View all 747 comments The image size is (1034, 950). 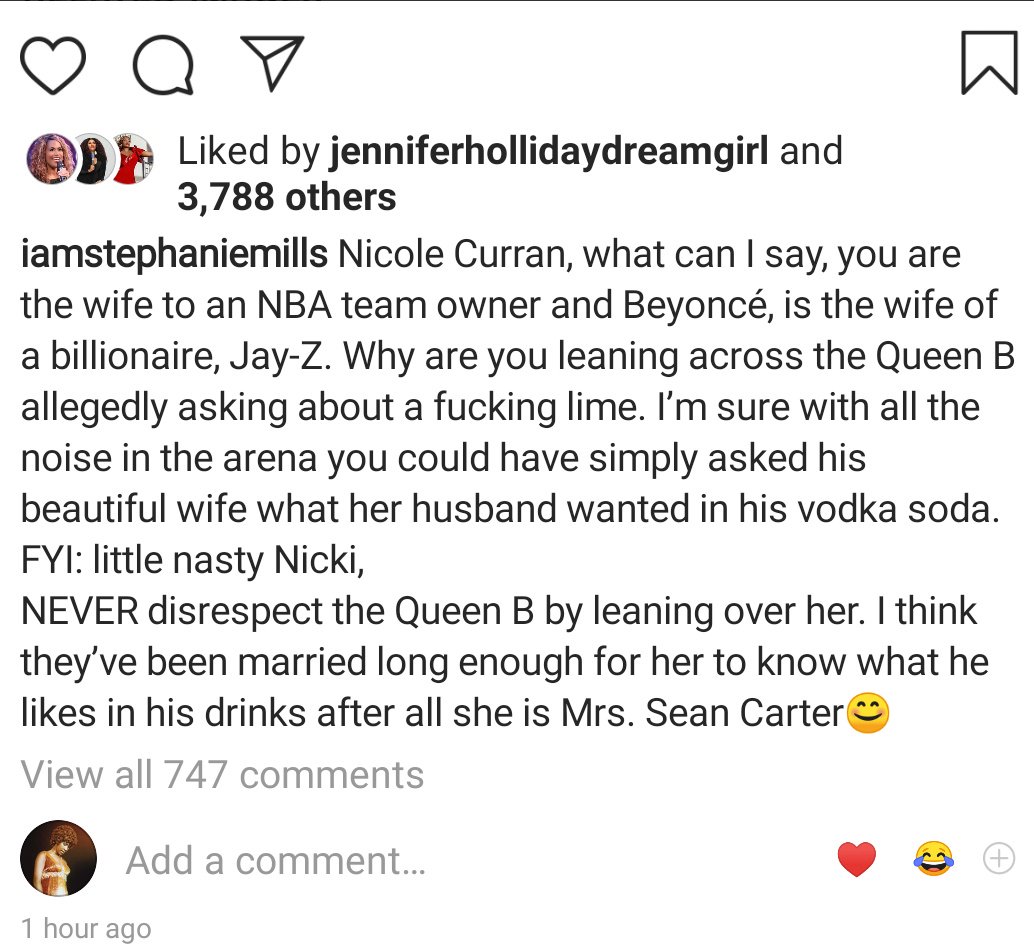pos(222,774)
